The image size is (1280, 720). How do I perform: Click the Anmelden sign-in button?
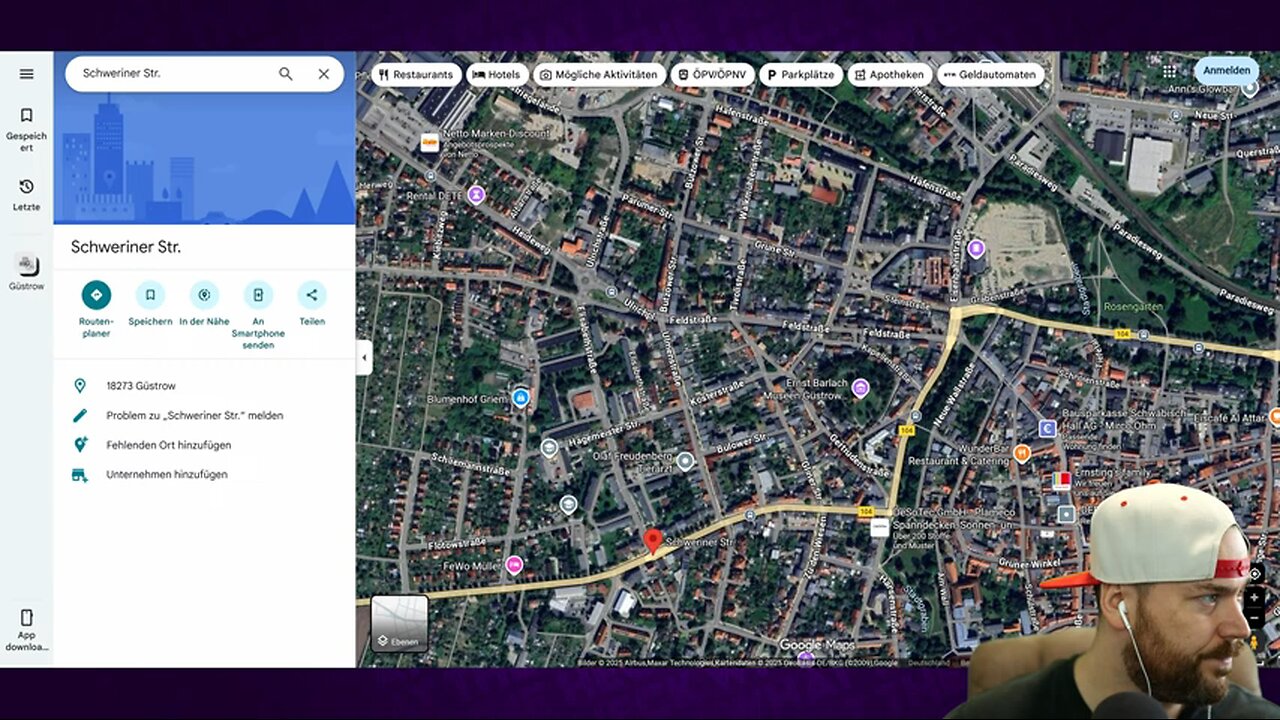[1226, 71]
